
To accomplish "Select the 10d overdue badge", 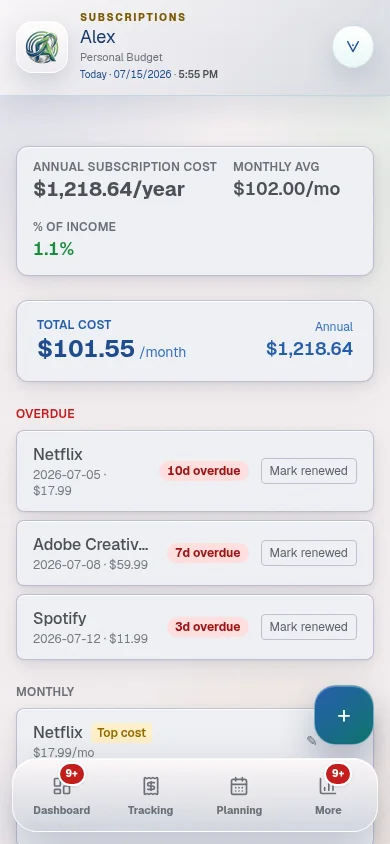I will [204, 471].
